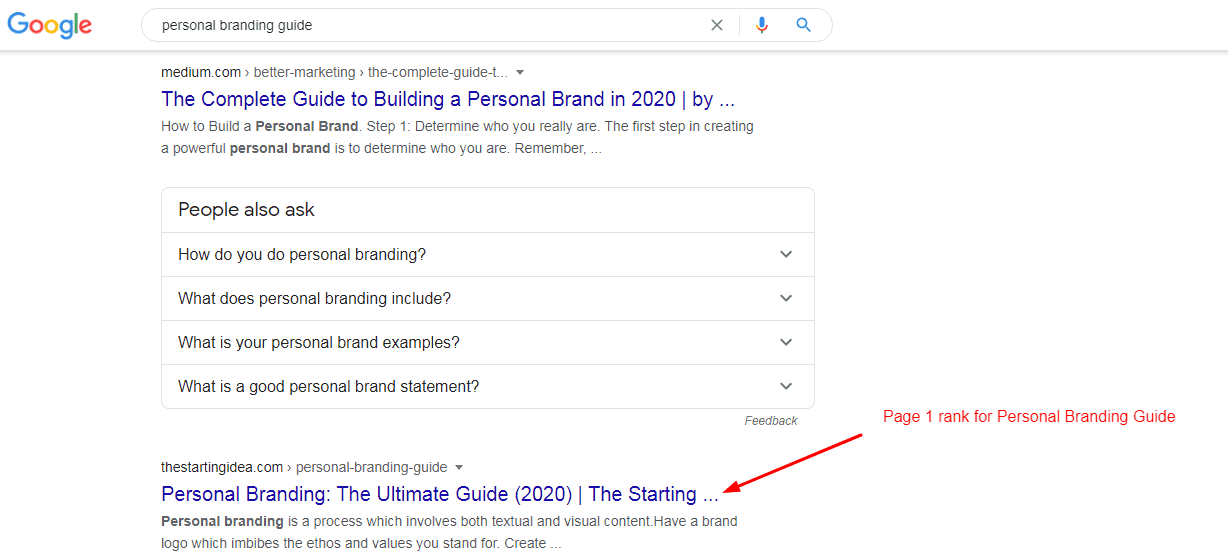
Task: Open thestartingidea.com result options arrow
Action: 459,468
